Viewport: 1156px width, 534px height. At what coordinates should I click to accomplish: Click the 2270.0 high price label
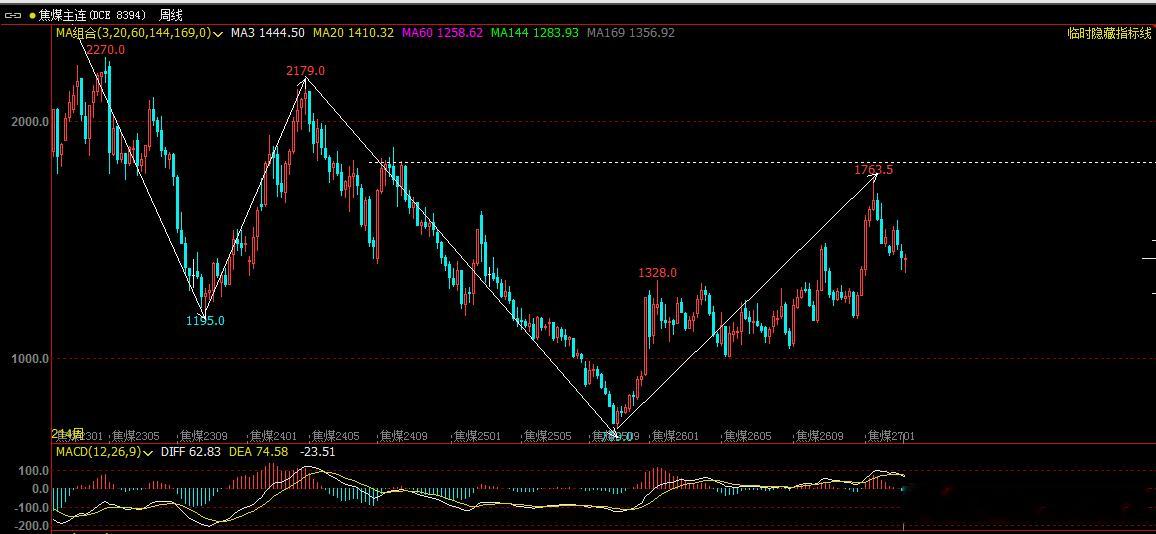coord(105,50)
